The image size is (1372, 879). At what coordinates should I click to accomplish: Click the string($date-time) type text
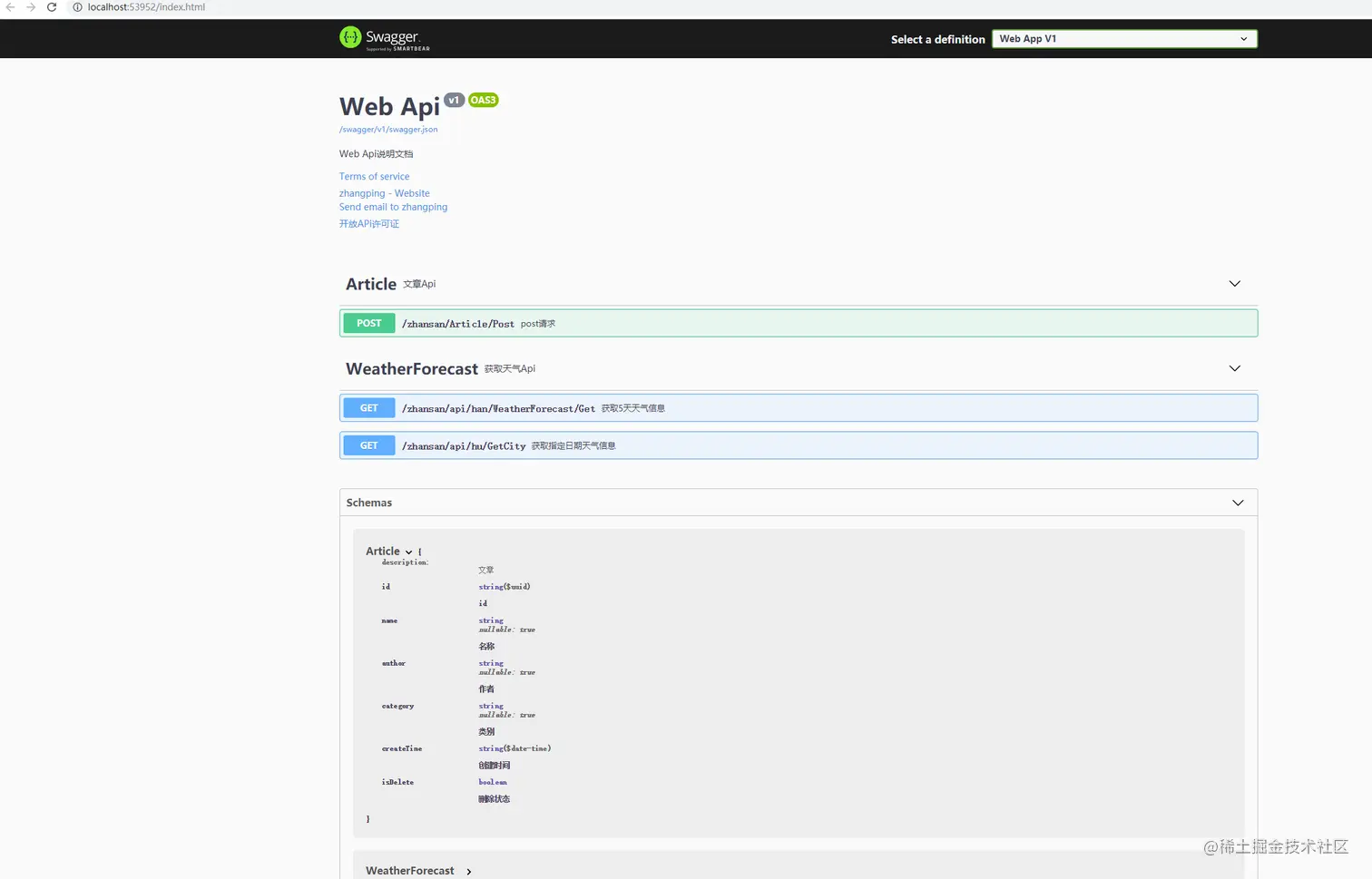[514, 749]
